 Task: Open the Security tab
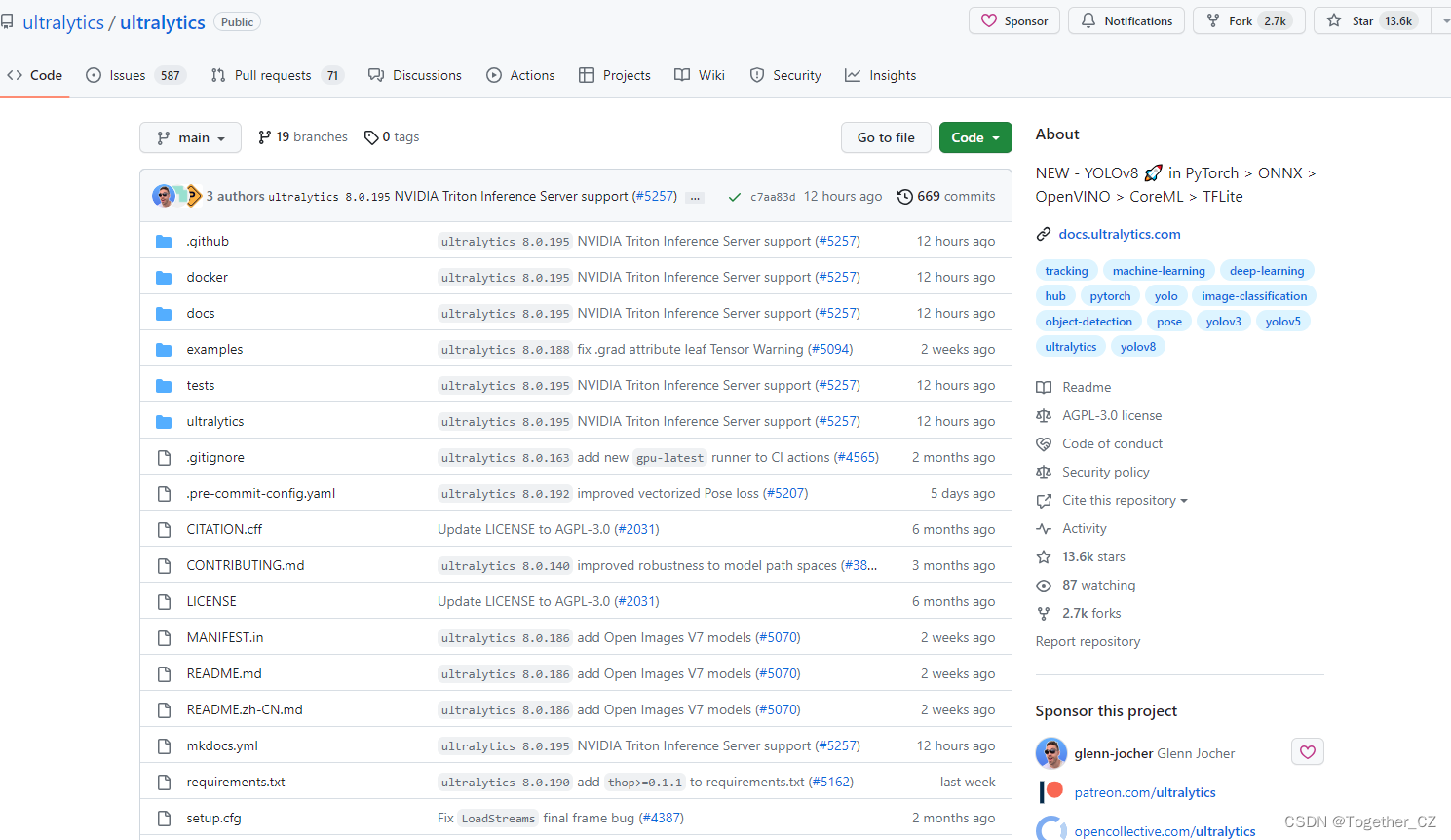785,75
